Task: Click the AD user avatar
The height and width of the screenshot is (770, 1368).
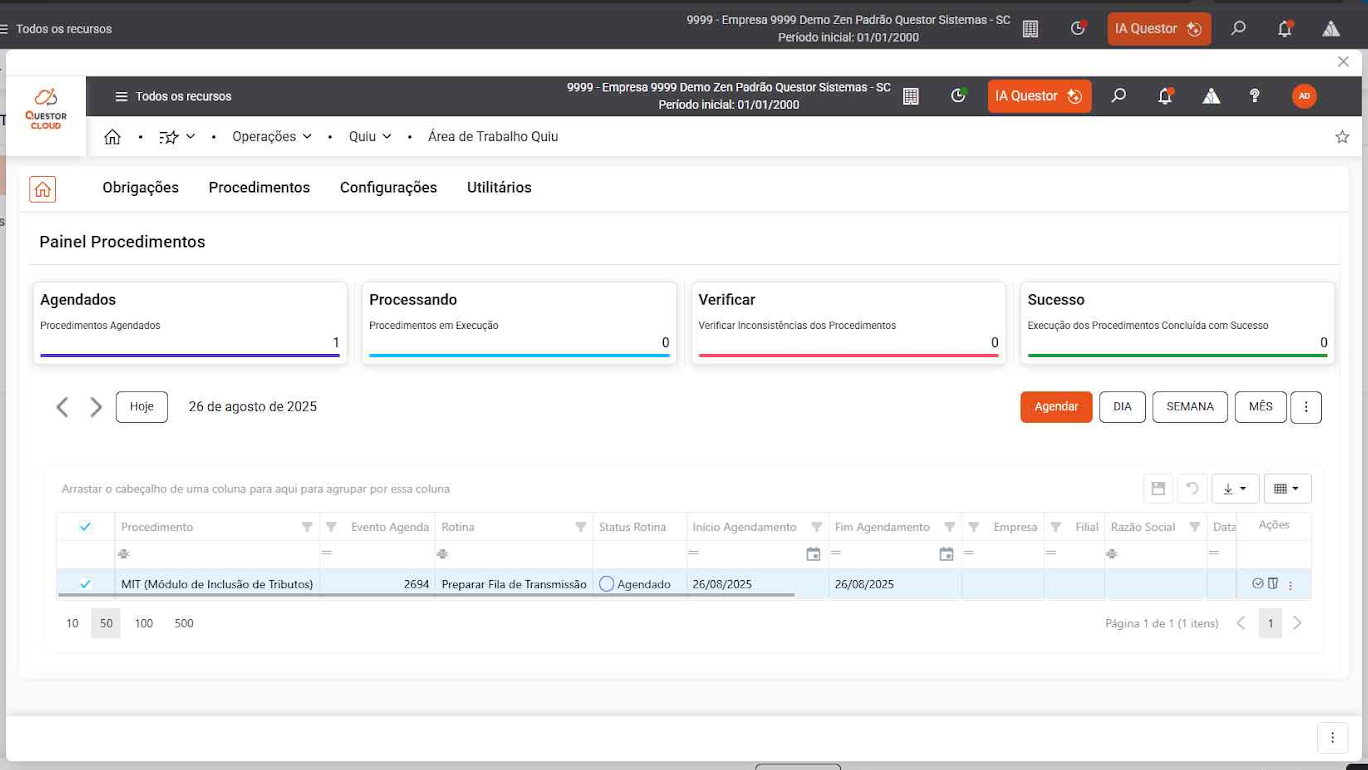Action: coord(1304,96)
